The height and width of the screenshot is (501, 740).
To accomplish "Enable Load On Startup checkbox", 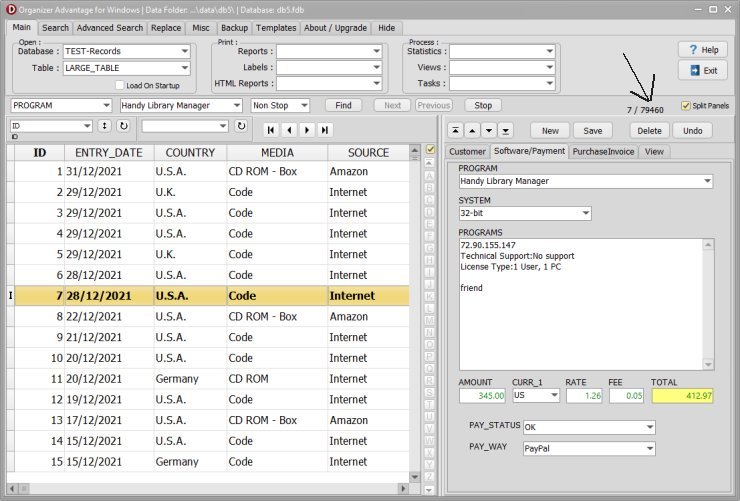I will [x=119, y=85].
